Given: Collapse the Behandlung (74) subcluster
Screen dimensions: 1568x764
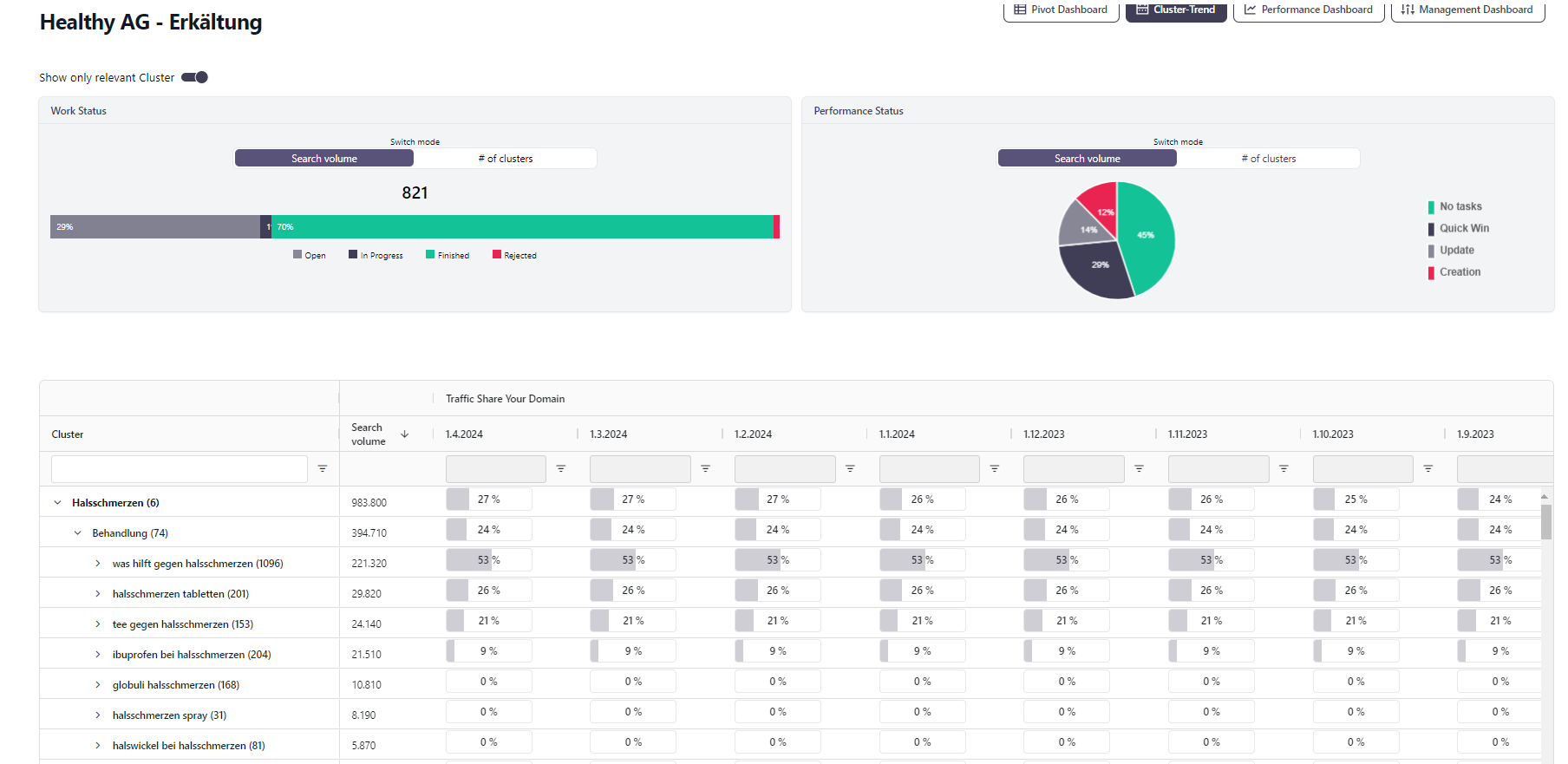Looking at the screenshot, I should point(78,533).
